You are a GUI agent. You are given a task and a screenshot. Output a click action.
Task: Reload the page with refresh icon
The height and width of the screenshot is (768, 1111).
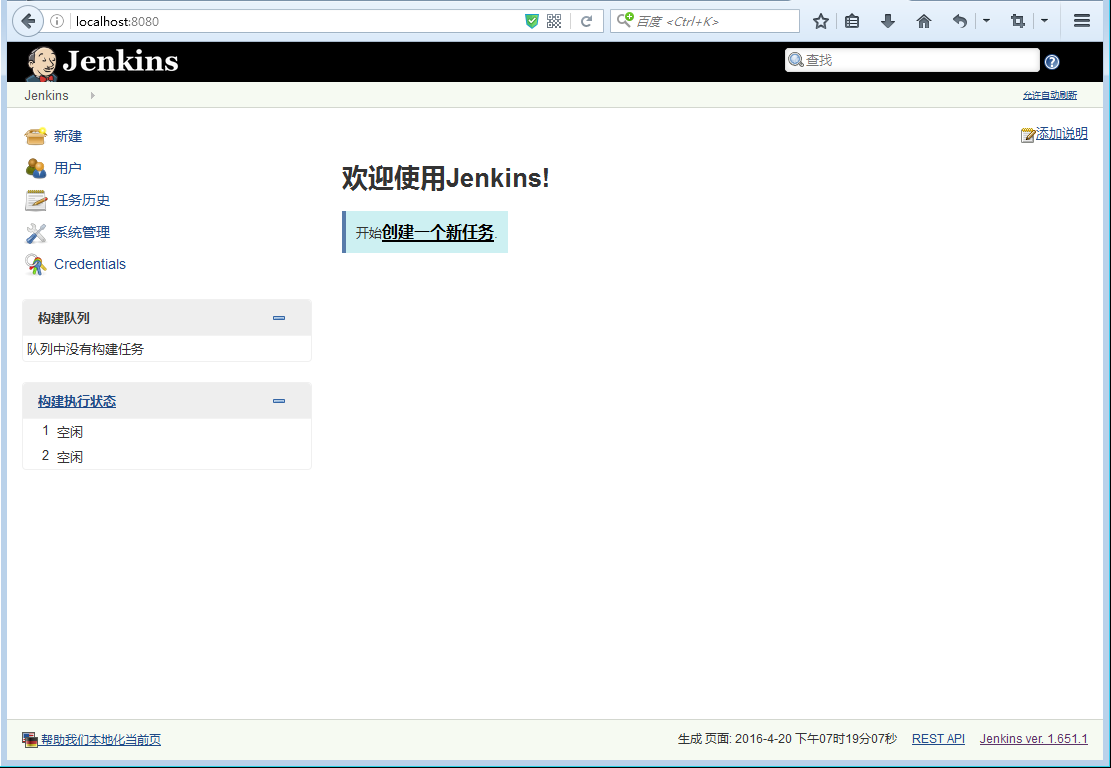[586, 21]
